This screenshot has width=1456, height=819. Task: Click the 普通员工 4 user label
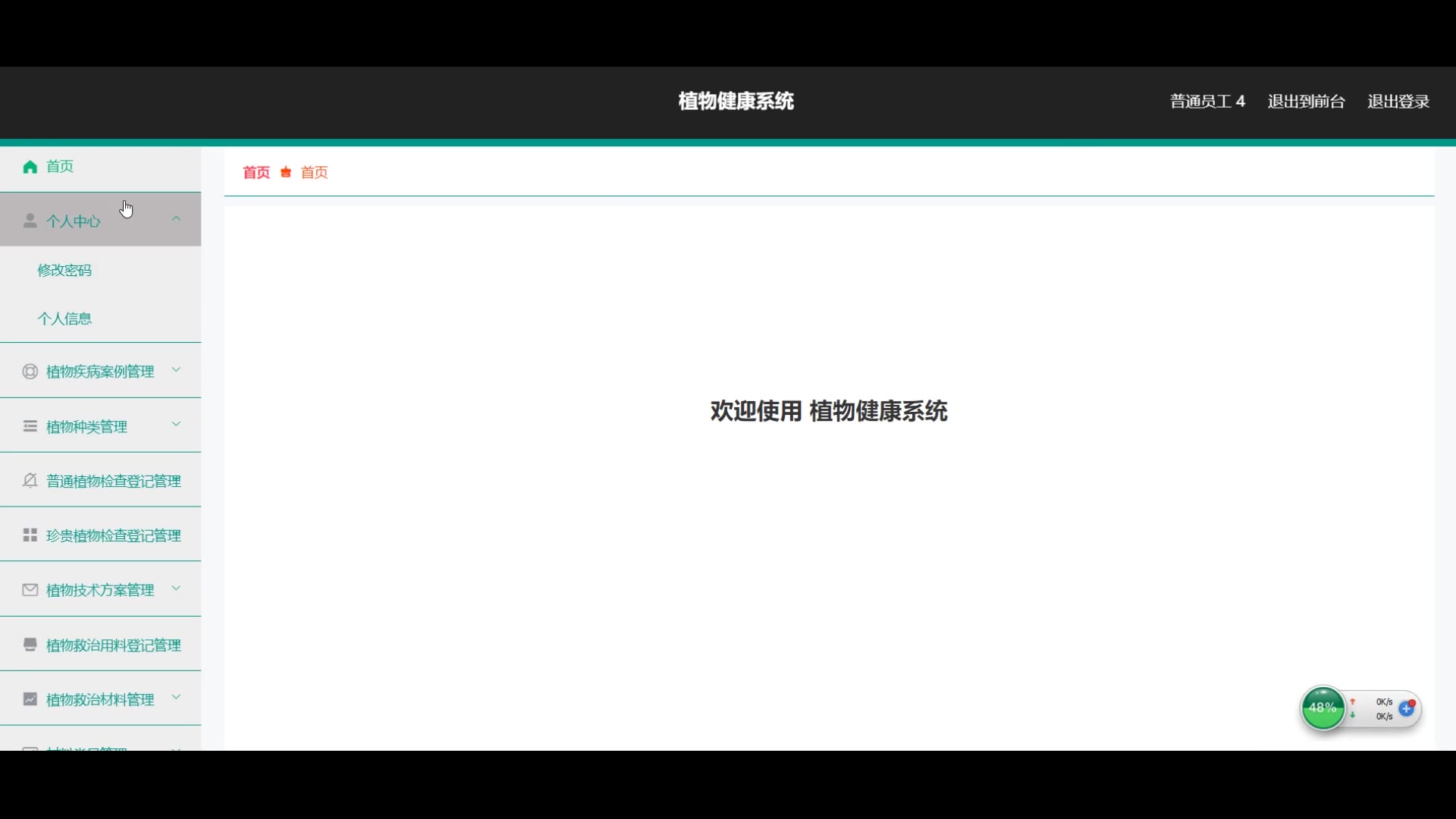point(1207,102)
